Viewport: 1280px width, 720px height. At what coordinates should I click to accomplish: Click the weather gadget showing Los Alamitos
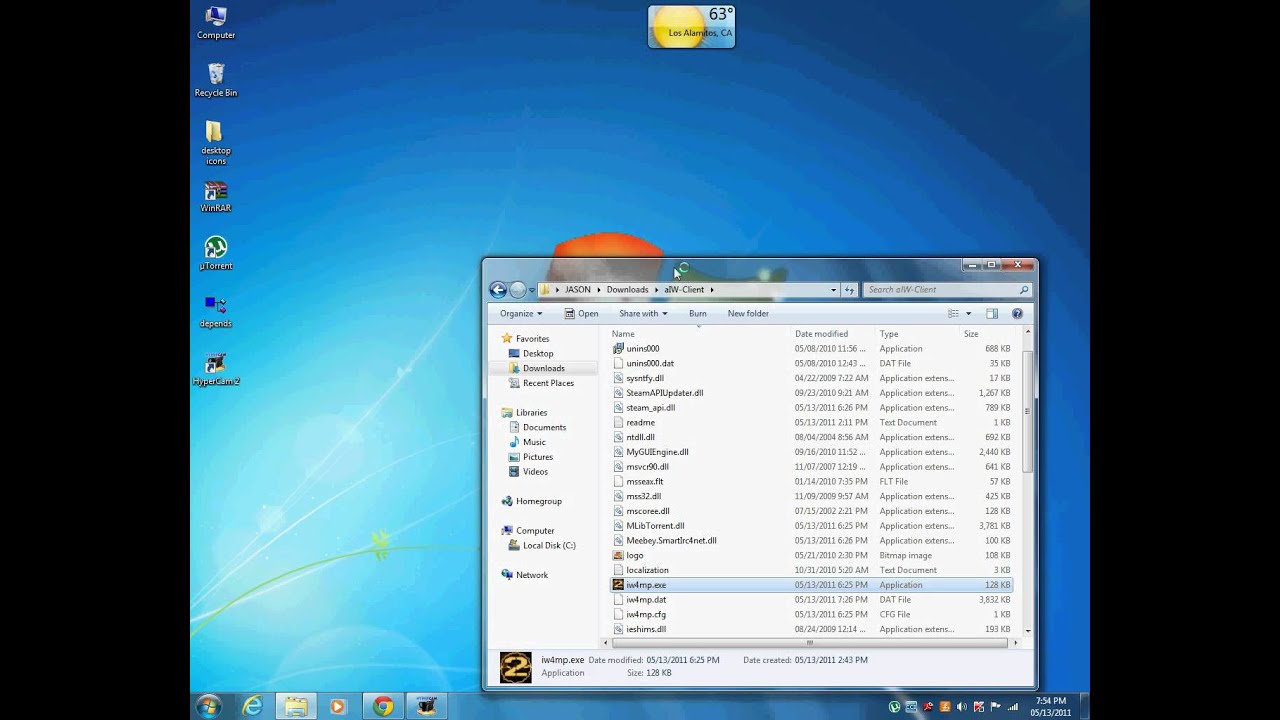point(691,27)
